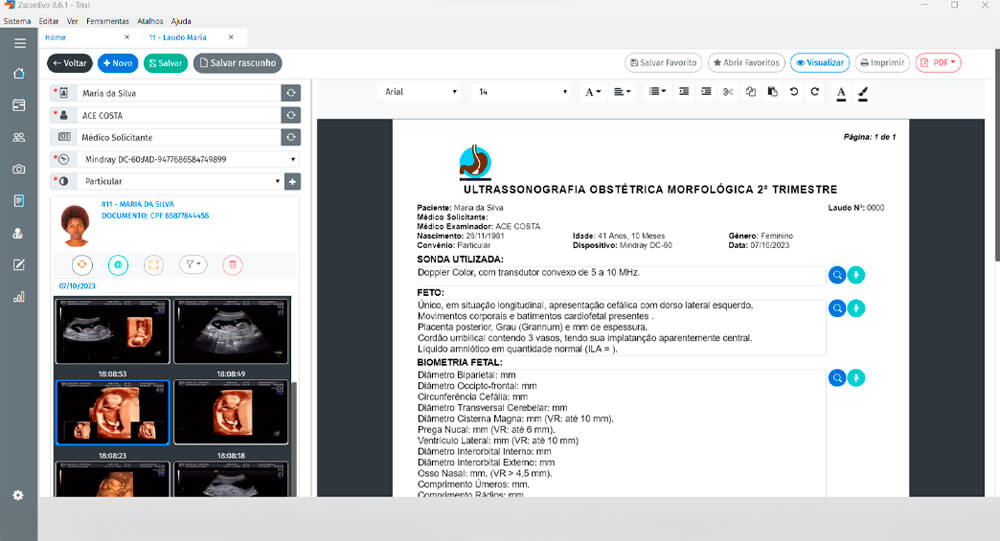The width and height of the screenshot is (1000, 541).
Task: Open the Mindray DC-60 device dropdown
Action: tap(175, 159)
